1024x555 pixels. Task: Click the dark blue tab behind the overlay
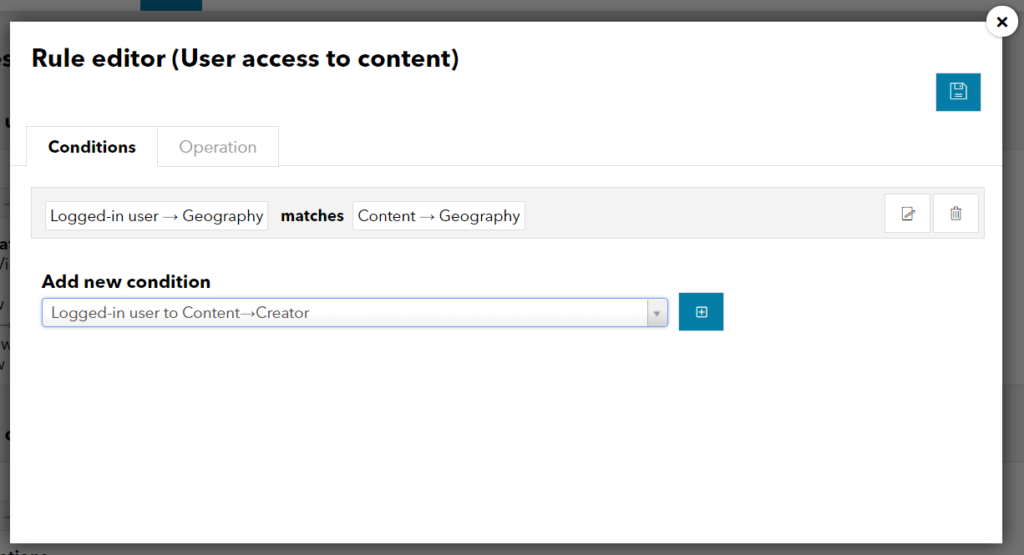171,5
